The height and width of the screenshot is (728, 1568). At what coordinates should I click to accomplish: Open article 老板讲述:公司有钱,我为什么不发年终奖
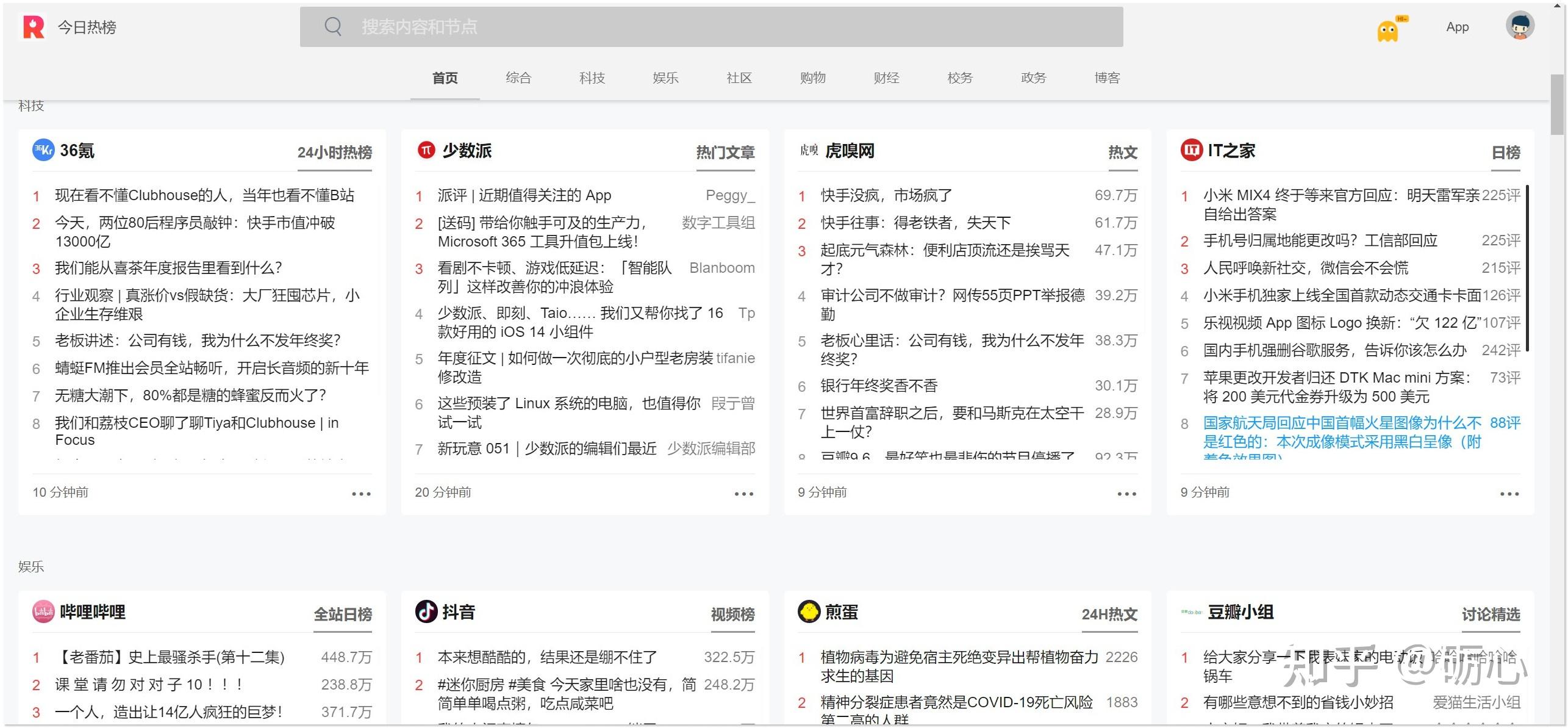pyautogui.click(x=198, y=341)
